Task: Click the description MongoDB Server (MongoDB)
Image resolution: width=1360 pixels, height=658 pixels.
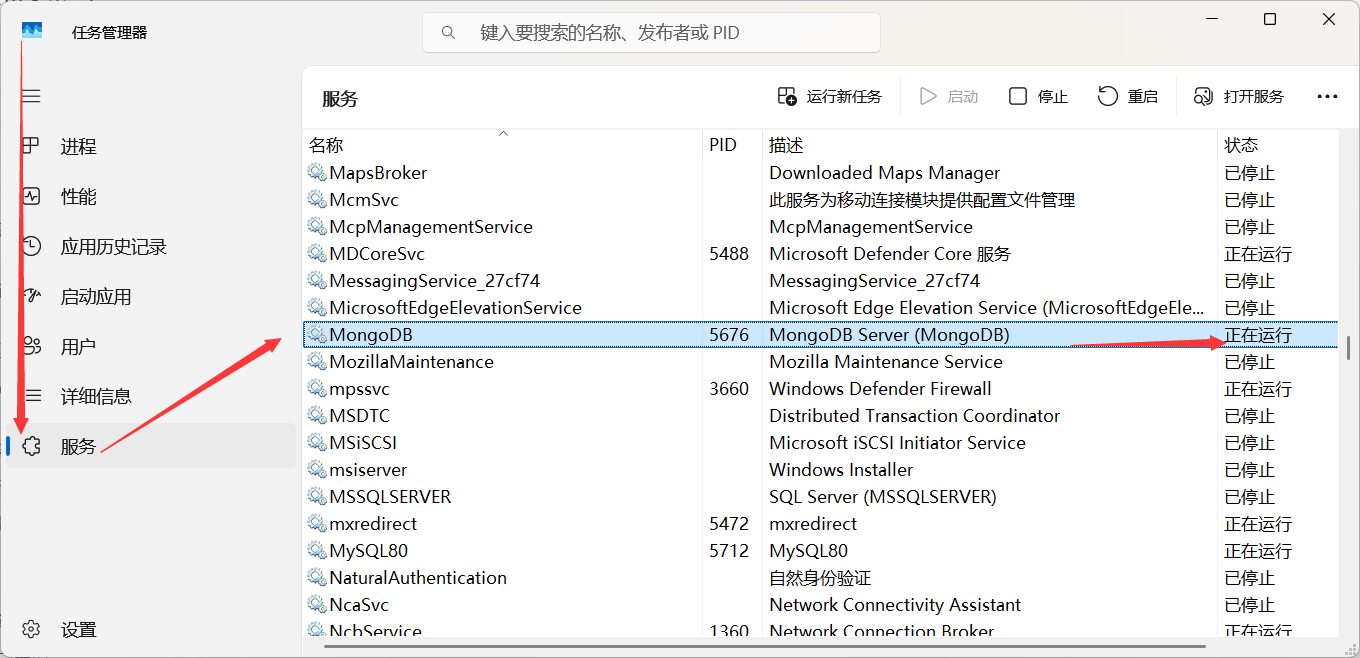Action: pyautogui.click(x=889, y=335)
